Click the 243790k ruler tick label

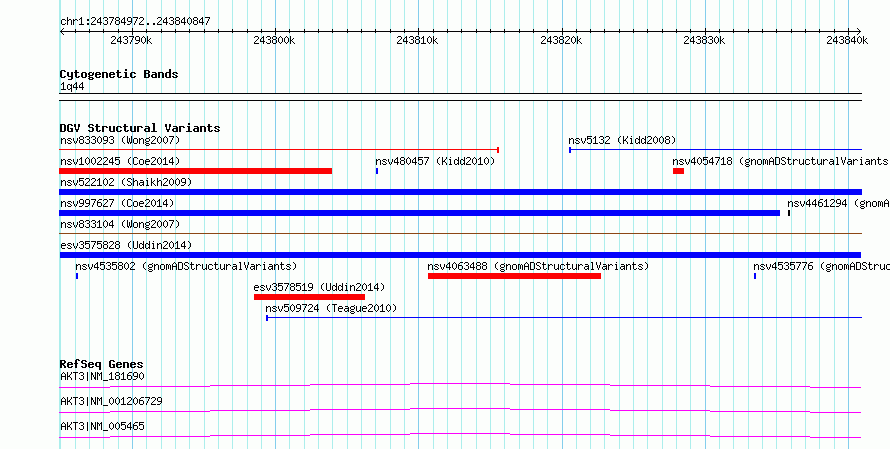131,40
